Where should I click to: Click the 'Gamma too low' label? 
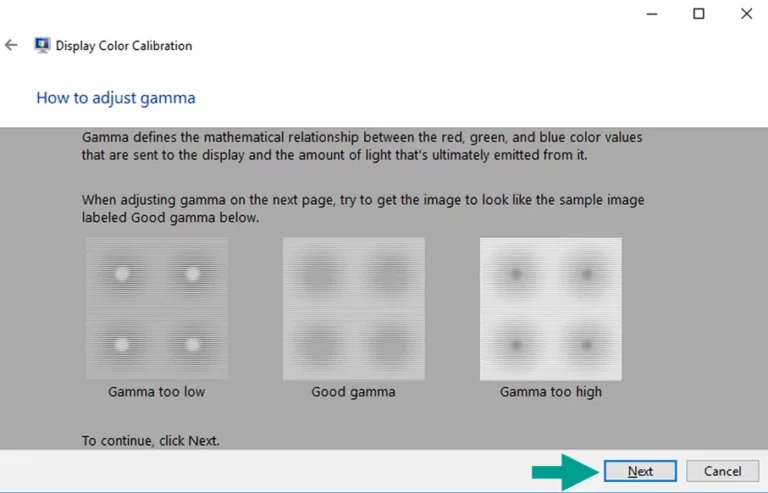[157, 392]
